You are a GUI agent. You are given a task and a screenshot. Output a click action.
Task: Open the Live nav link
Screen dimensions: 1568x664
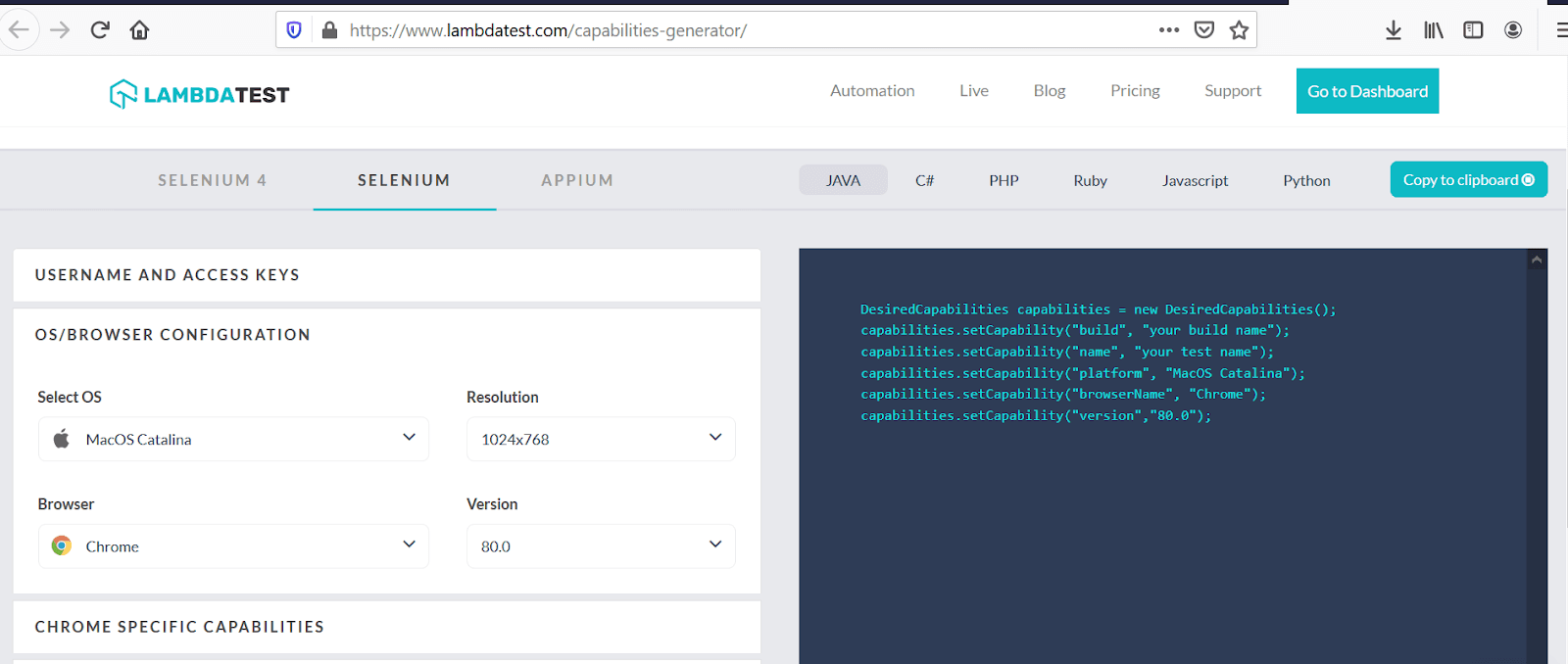pos(973,90)
